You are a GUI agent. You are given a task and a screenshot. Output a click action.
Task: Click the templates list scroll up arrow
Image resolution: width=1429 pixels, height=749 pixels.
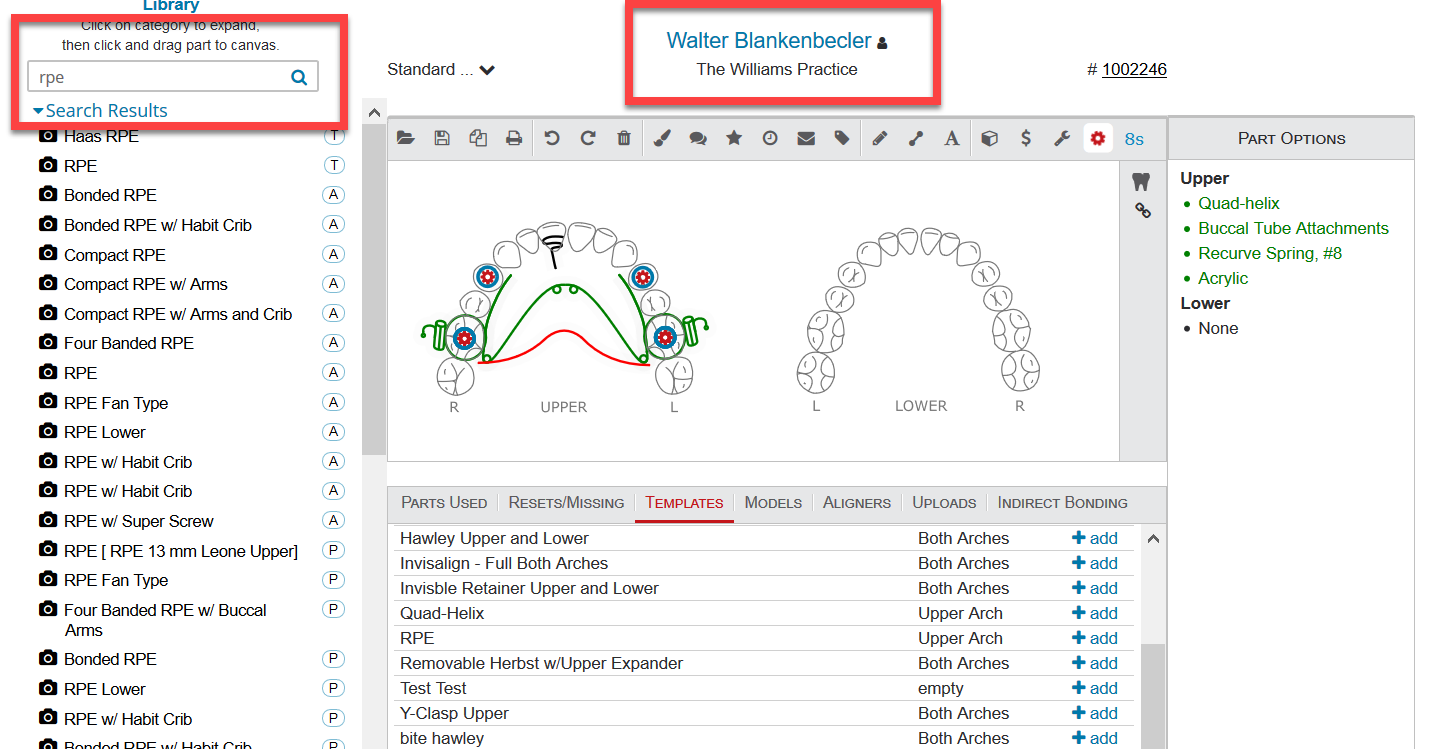click(1152, 538)
